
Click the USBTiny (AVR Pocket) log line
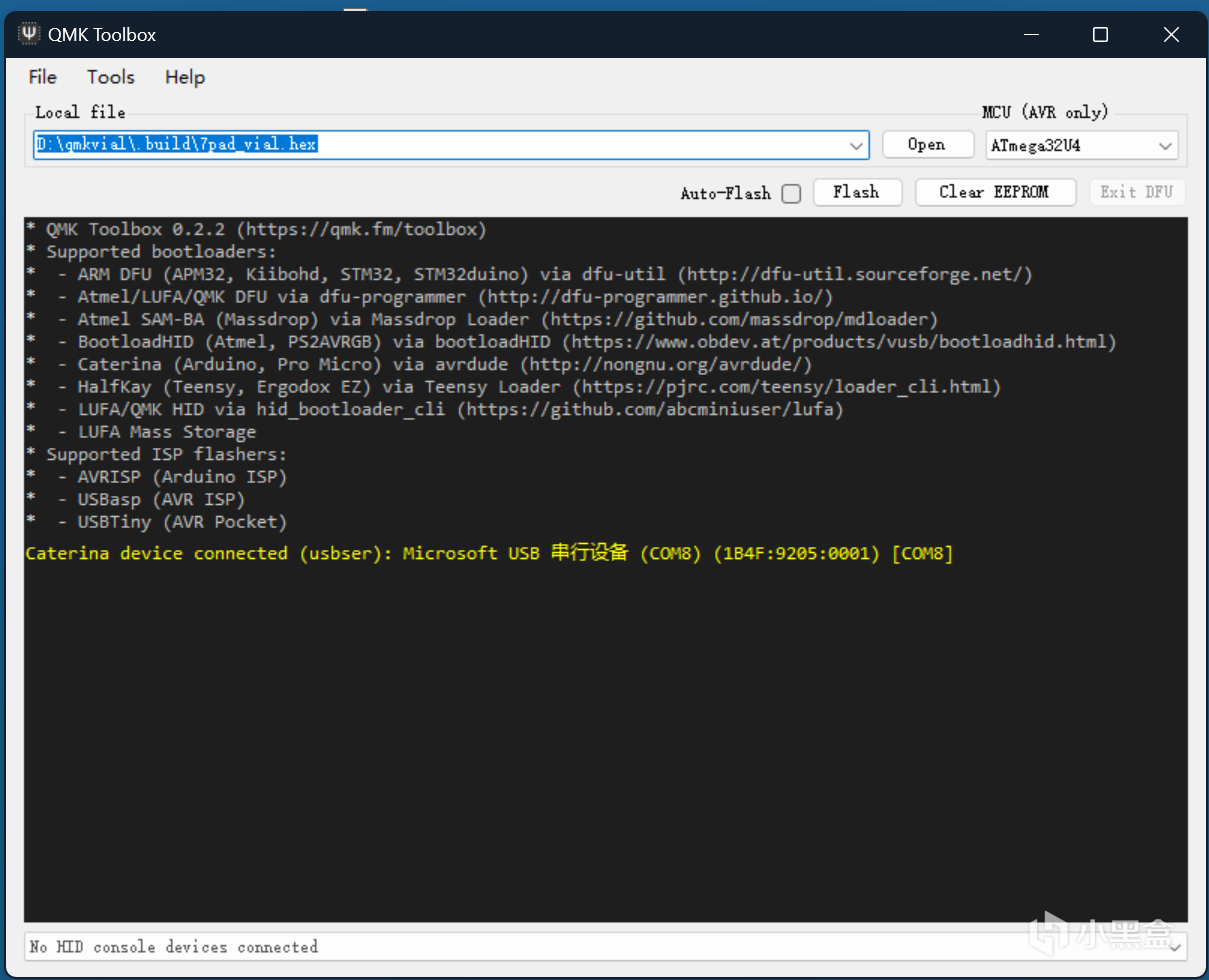[156, 522]
